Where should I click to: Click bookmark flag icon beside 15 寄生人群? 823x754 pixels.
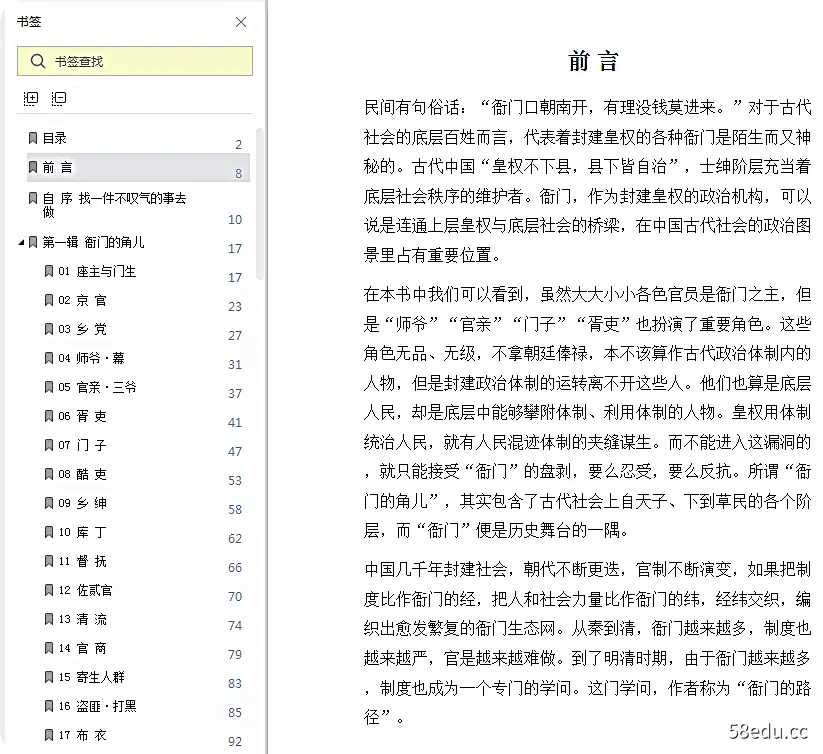49,677
